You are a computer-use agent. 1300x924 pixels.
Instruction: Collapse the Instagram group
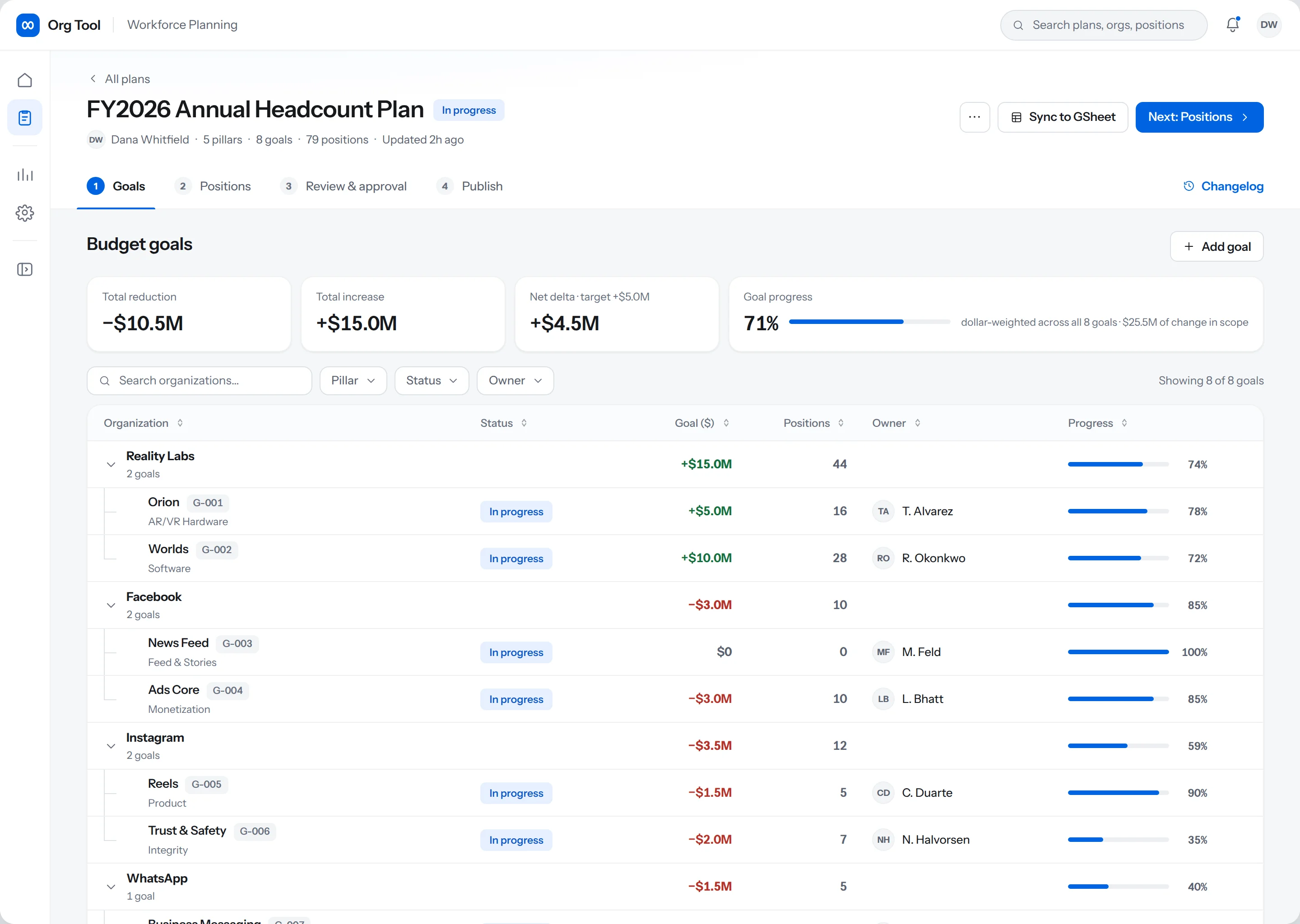tap(111, 745)
